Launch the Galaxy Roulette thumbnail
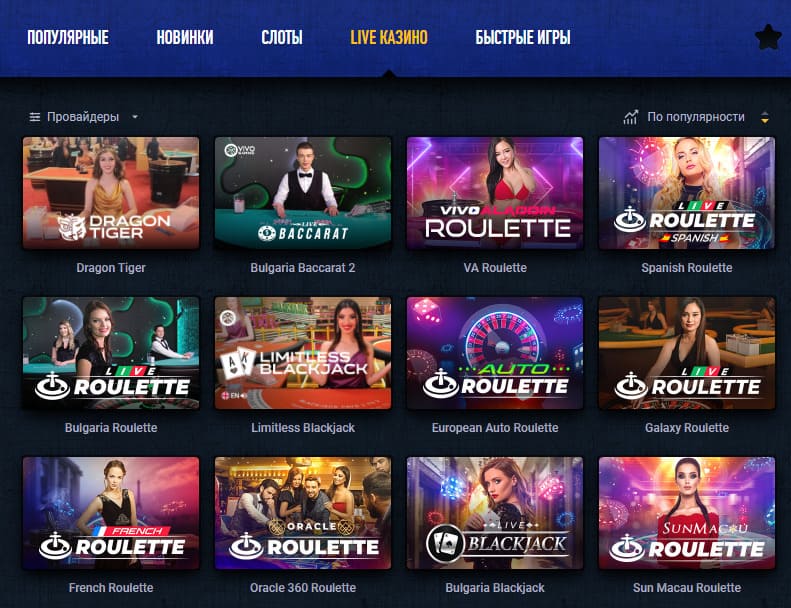Image resolution: width=791 pixels, height=608 pixels. pyautogui.click(x=687, y=353)
